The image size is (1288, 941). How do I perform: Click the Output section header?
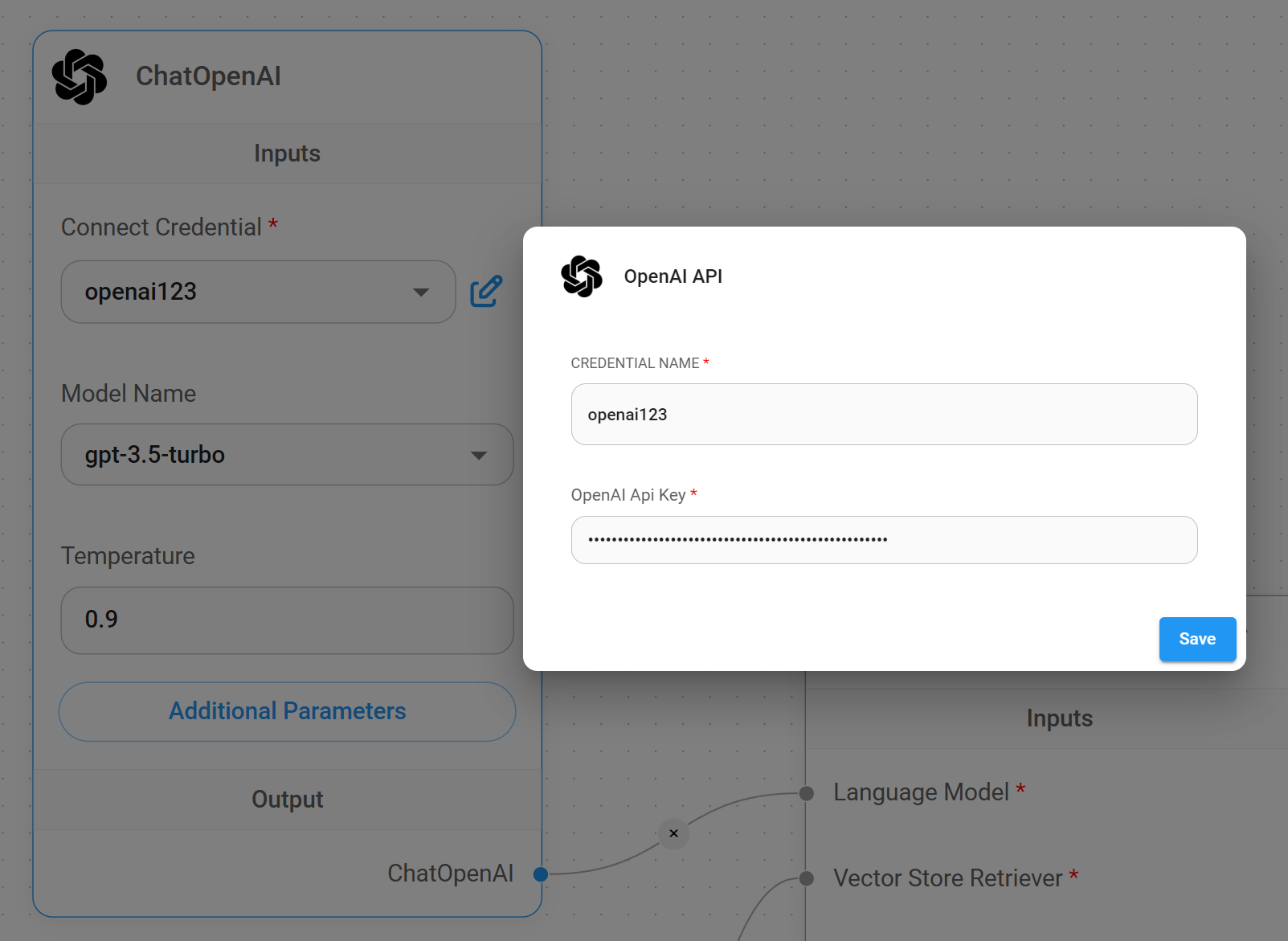click(287, 800)
